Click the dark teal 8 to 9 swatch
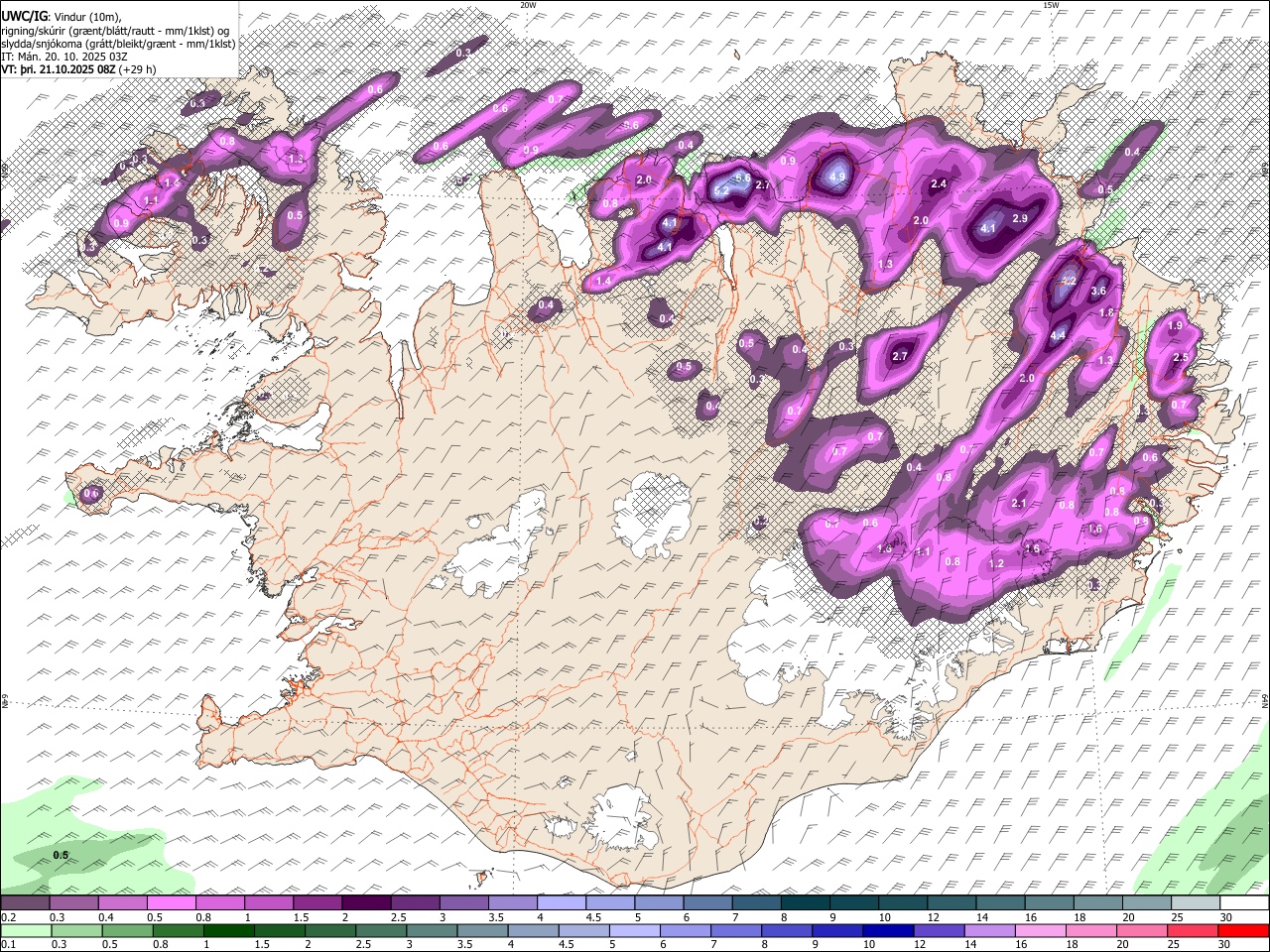Screen dimensions: 1270x952 point(805,902)
